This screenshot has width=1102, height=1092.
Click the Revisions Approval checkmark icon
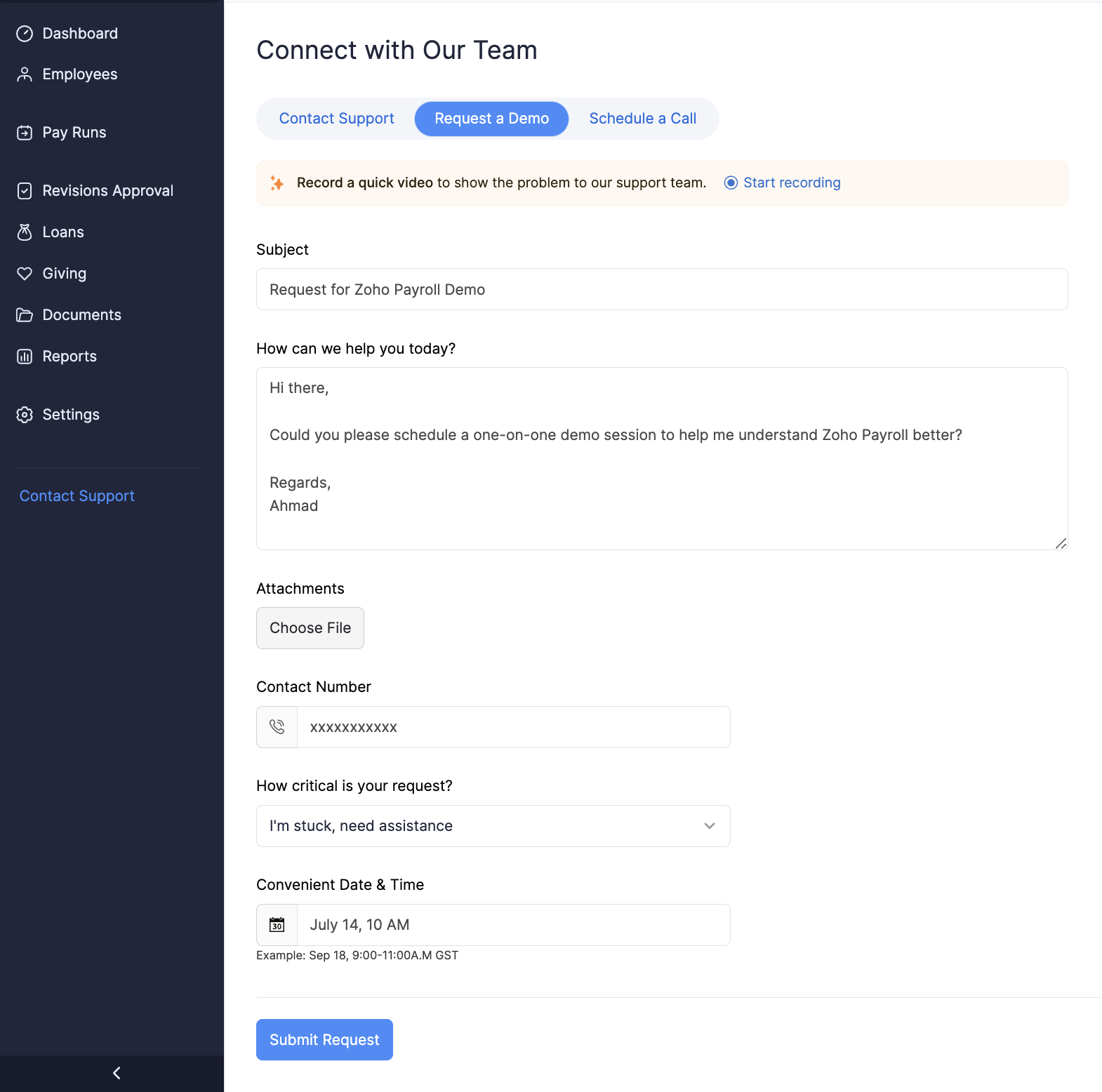click(25, 191)
